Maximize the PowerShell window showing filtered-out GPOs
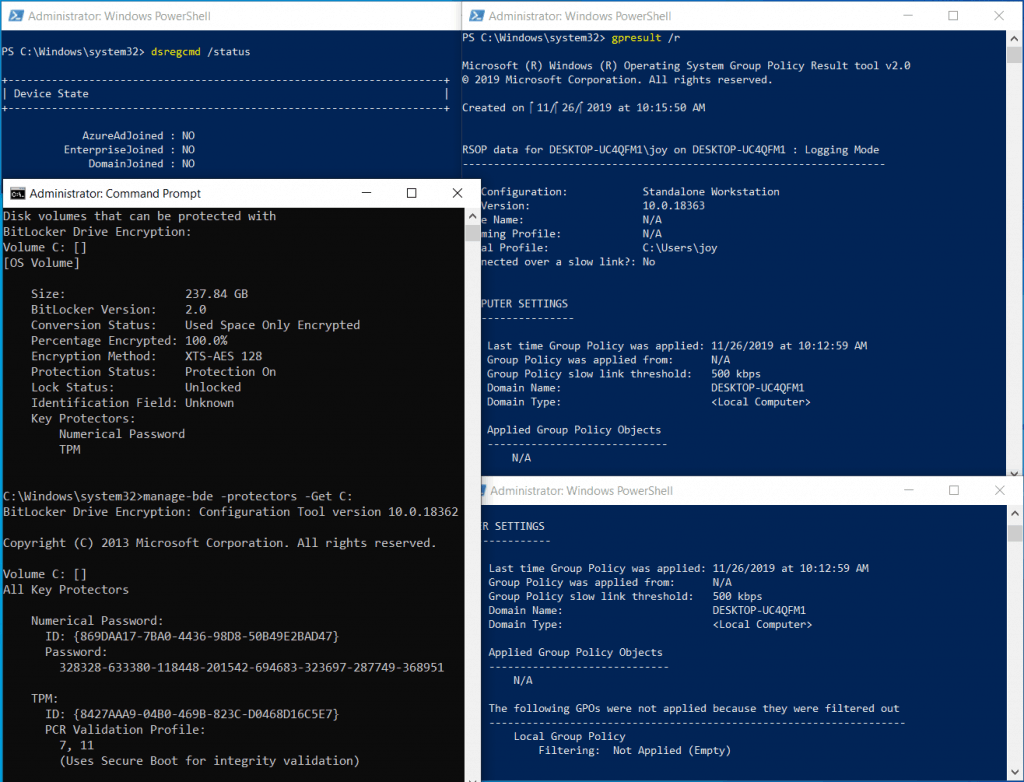The height and width of the screenshot is (782, 1024). point(953,490)
